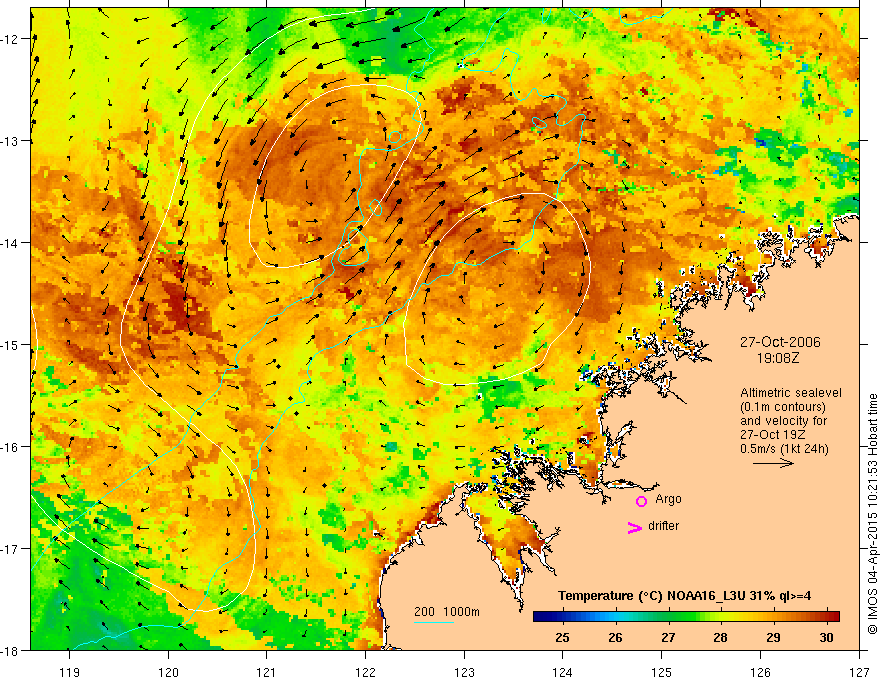
Task: Click the latitude label -18
Action: pyautogui.click(x=10, y=651)
